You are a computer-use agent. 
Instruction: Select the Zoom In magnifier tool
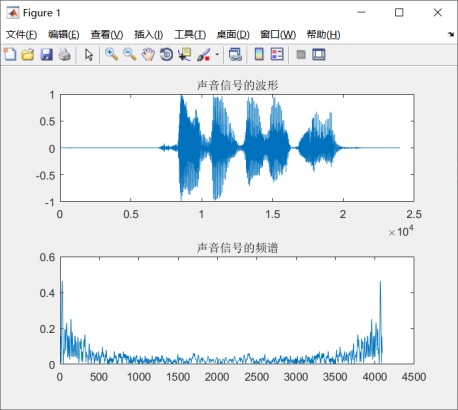click(x=111, y=54)
